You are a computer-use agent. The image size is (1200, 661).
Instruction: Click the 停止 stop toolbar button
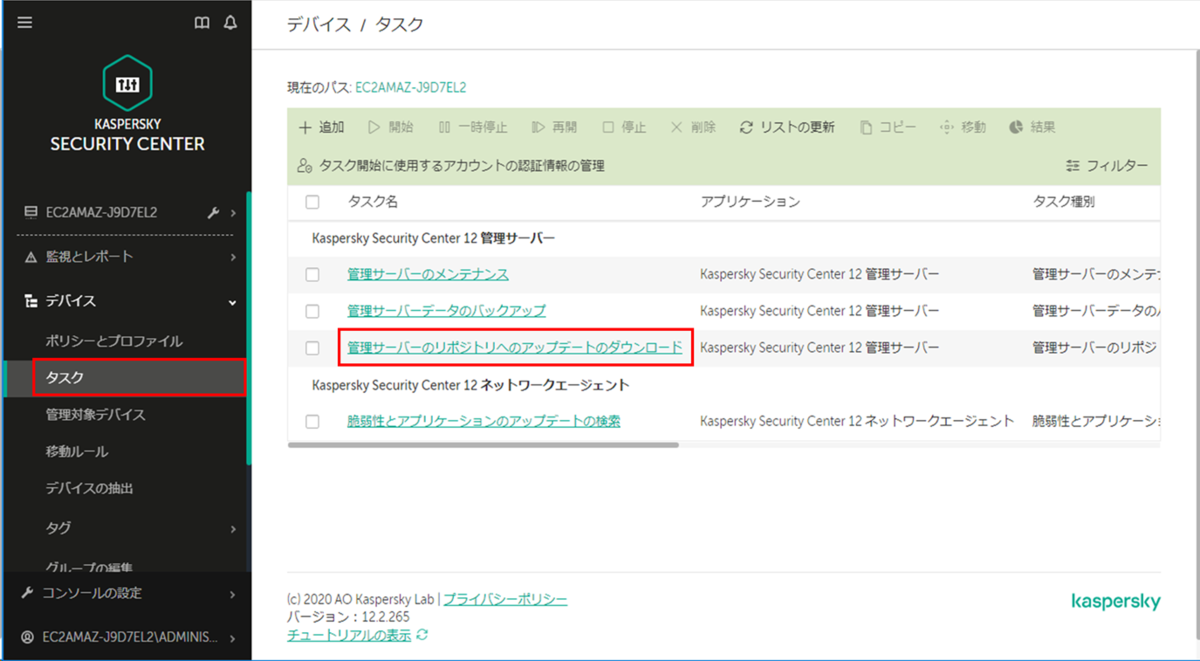click(x=624, y=127)
